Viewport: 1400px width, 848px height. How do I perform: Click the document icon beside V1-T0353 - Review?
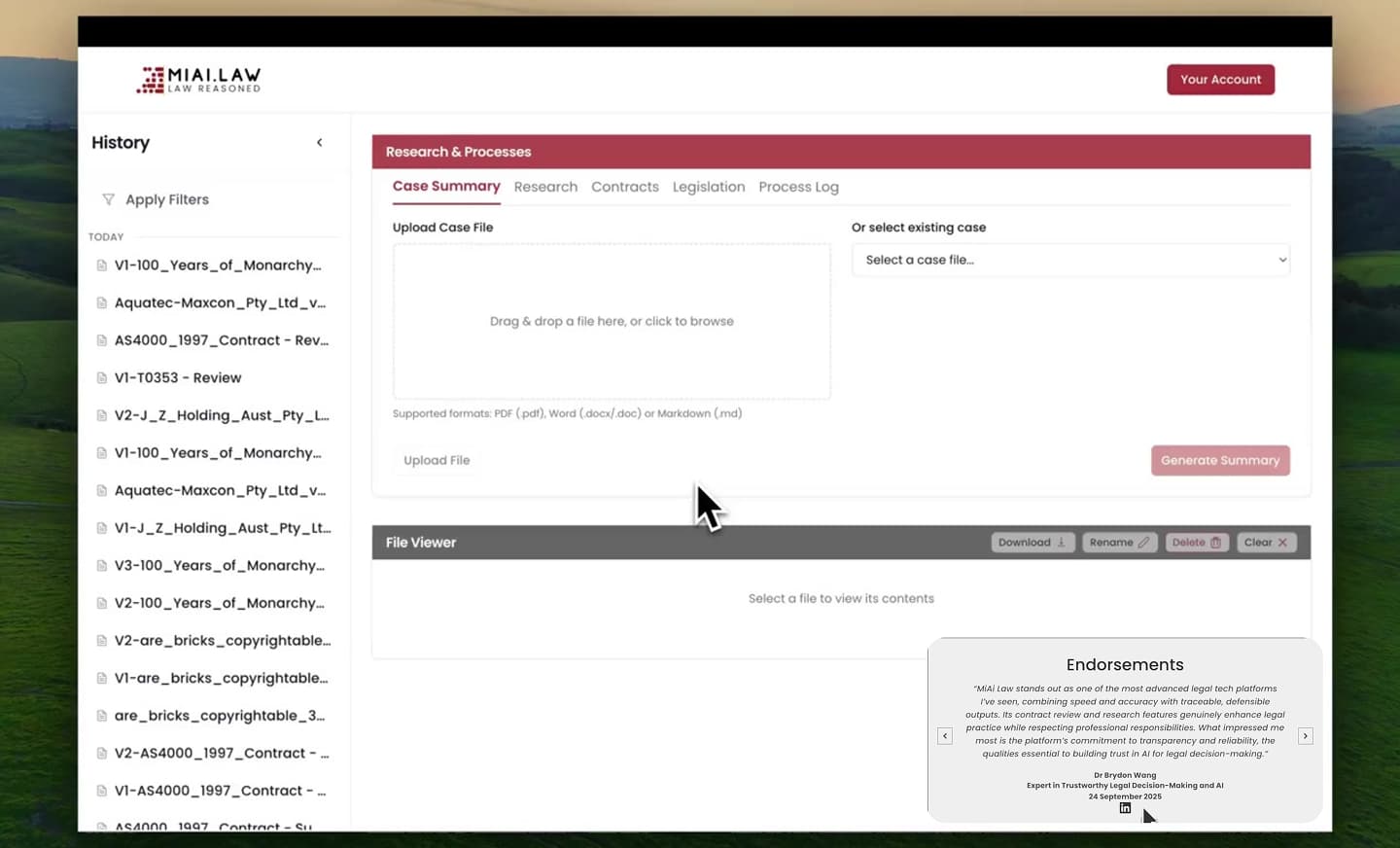(x=101, y=377)
